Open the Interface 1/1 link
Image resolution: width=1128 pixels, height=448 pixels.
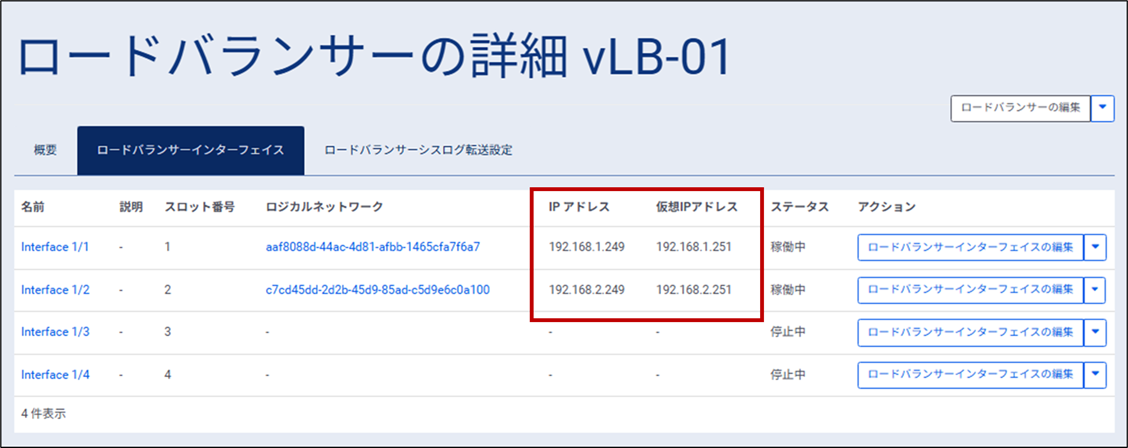[x=55, y=247]
